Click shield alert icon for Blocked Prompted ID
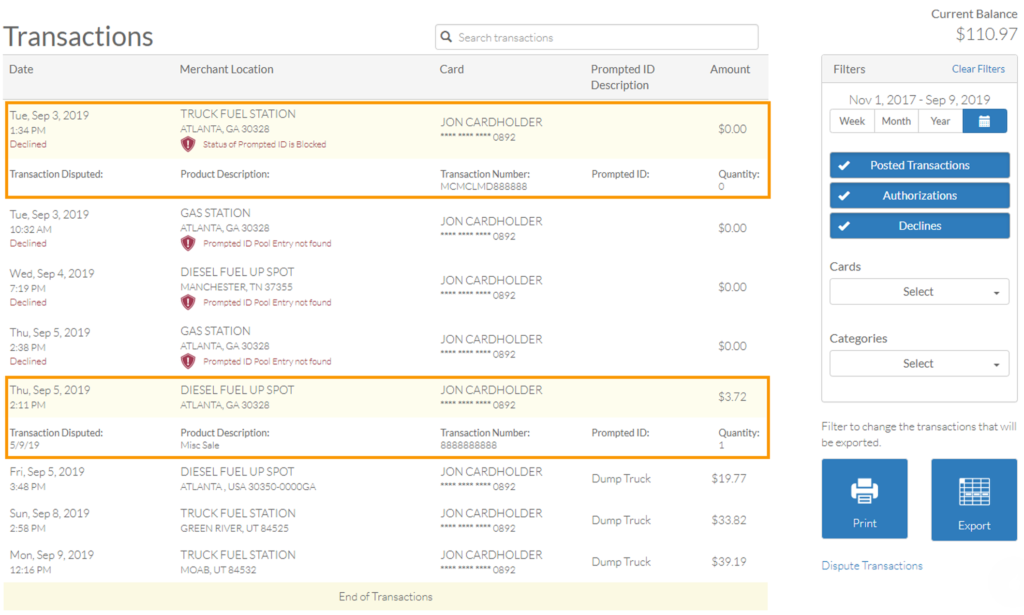The image size is (1024, 615). 188,144
